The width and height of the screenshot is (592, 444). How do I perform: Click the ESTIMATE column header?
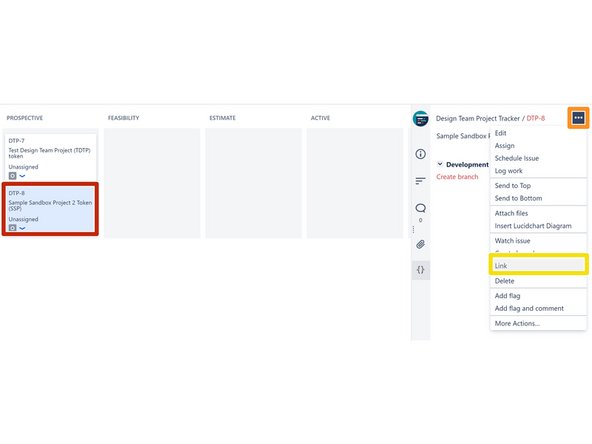pyautogui.click(x=222, y=118)
